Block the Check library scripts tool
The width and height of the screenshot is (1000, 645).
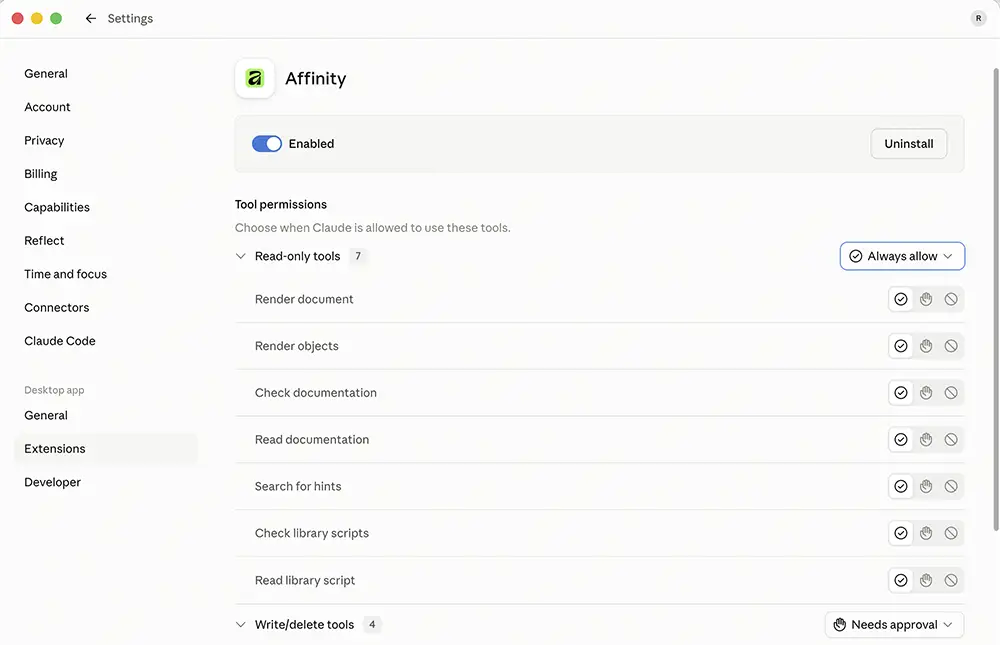951,533
